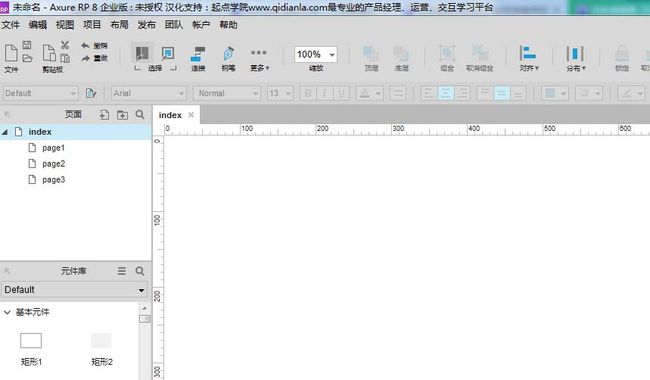Open the 编辑 menu

[38, 25]
